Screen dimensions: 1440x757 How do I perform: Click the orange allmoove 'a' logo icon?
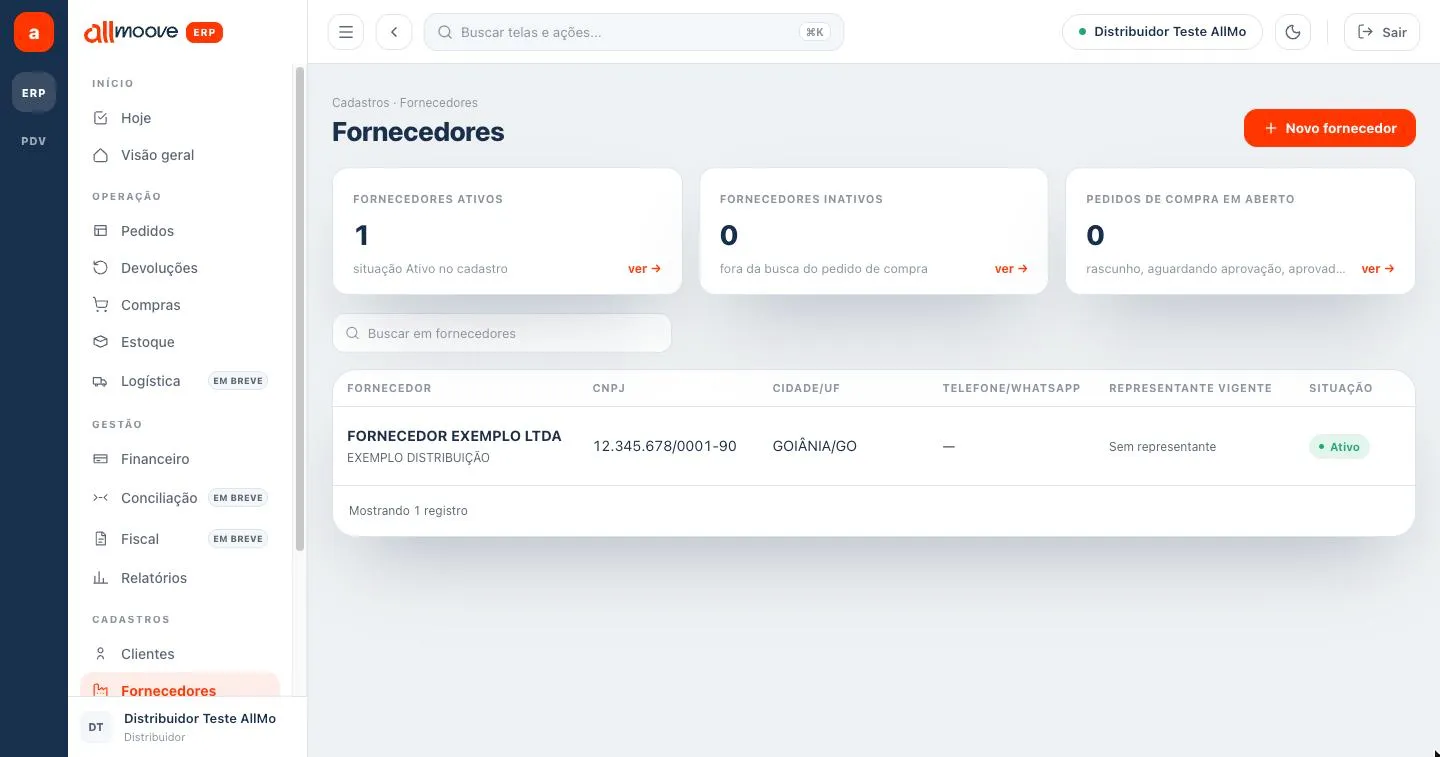(x=34, y=32)
